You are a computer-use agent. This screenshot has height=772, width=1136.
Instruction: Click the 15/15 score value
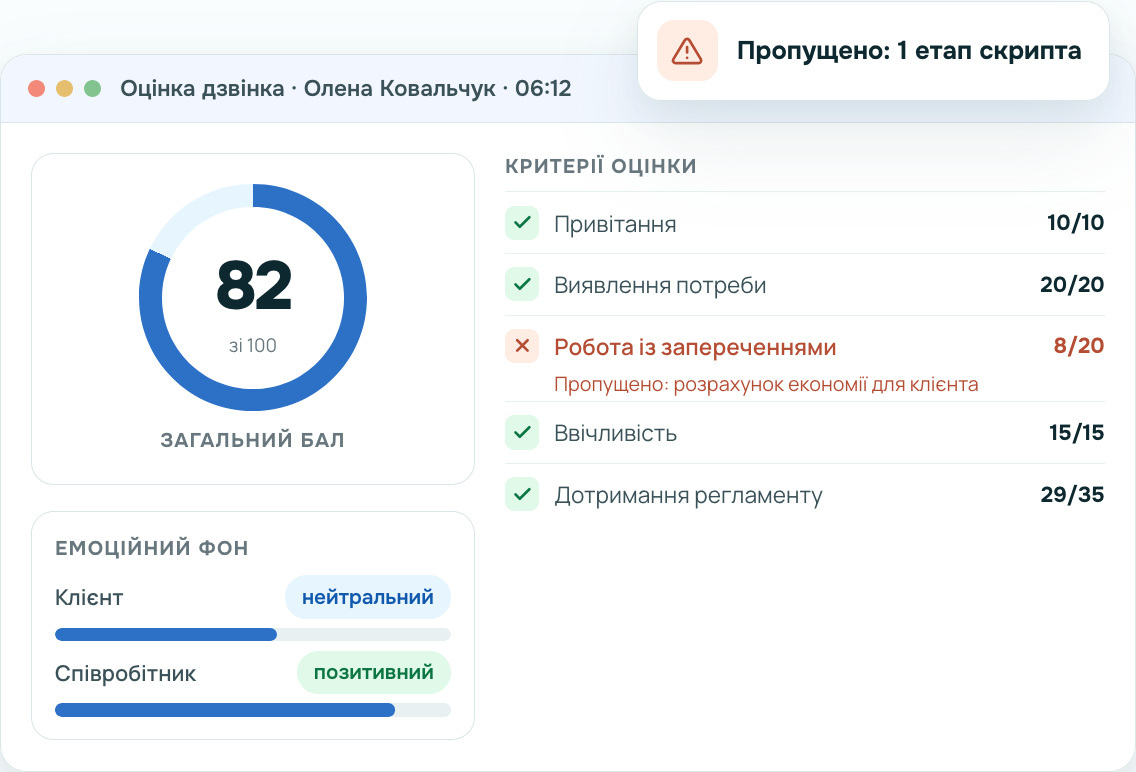click(x=1077, y=432)
